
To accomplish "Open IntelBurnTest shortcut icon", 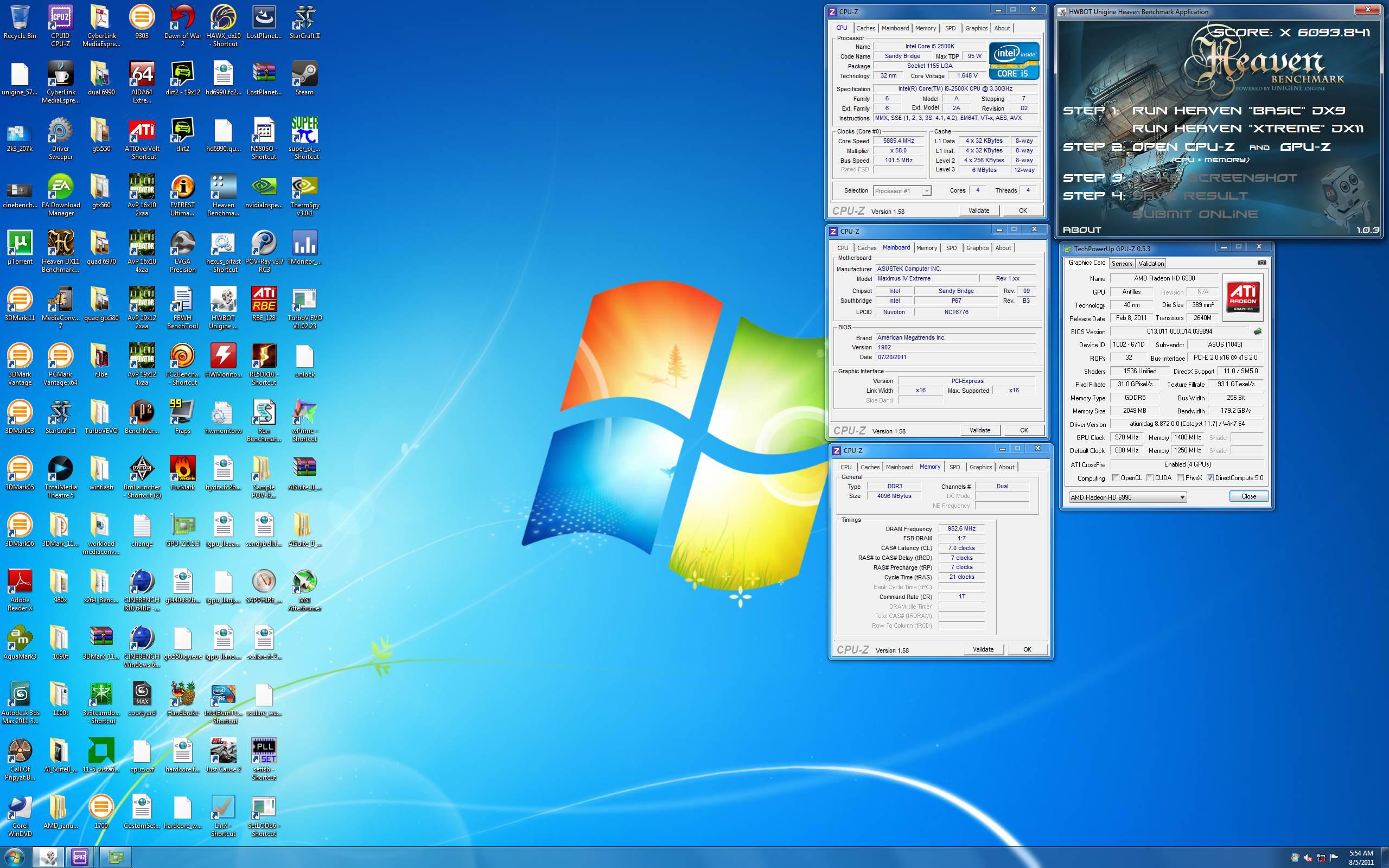I will [x=224, y=702].
